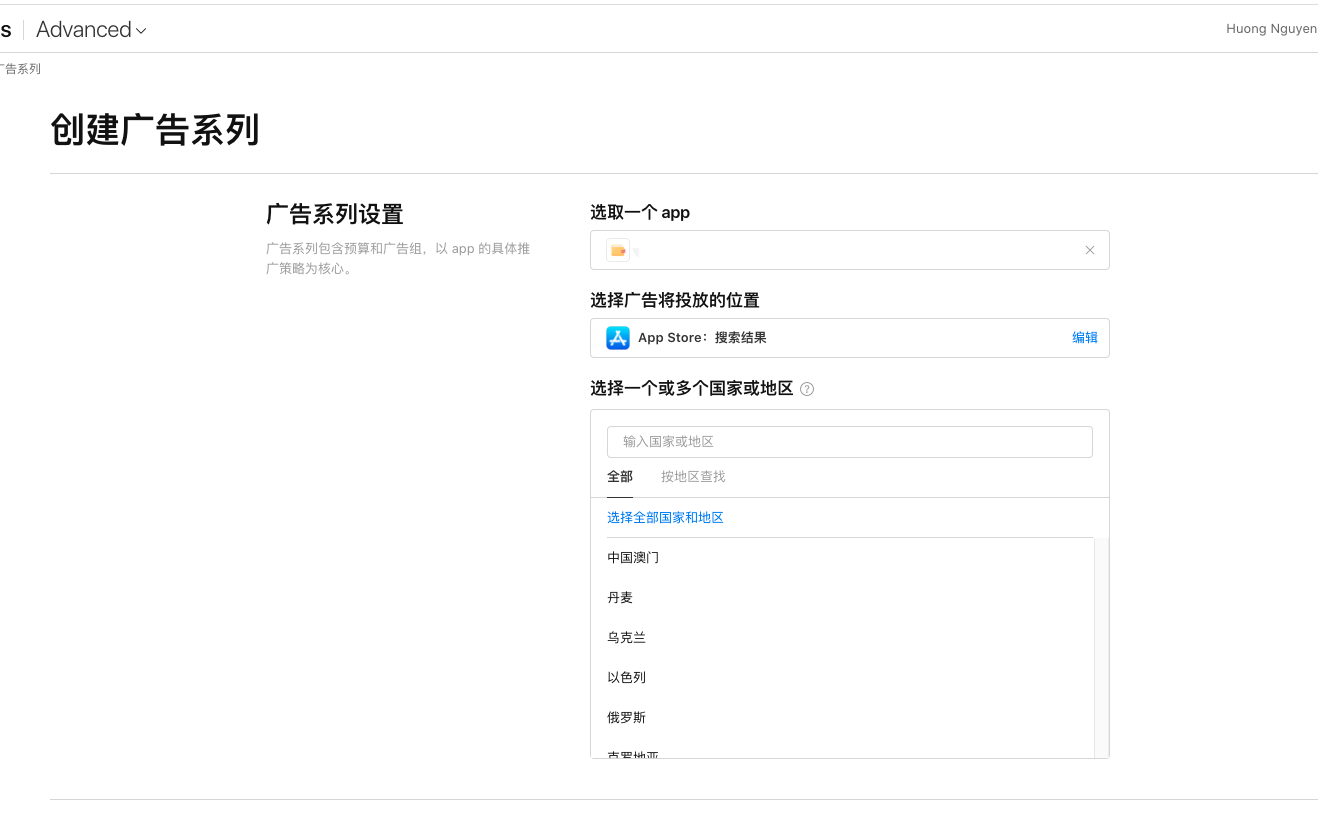Viewport: 1318px width, 816px height.
Task: Click 编辑 to edit the ad placement
Action: click(1084, 337)
